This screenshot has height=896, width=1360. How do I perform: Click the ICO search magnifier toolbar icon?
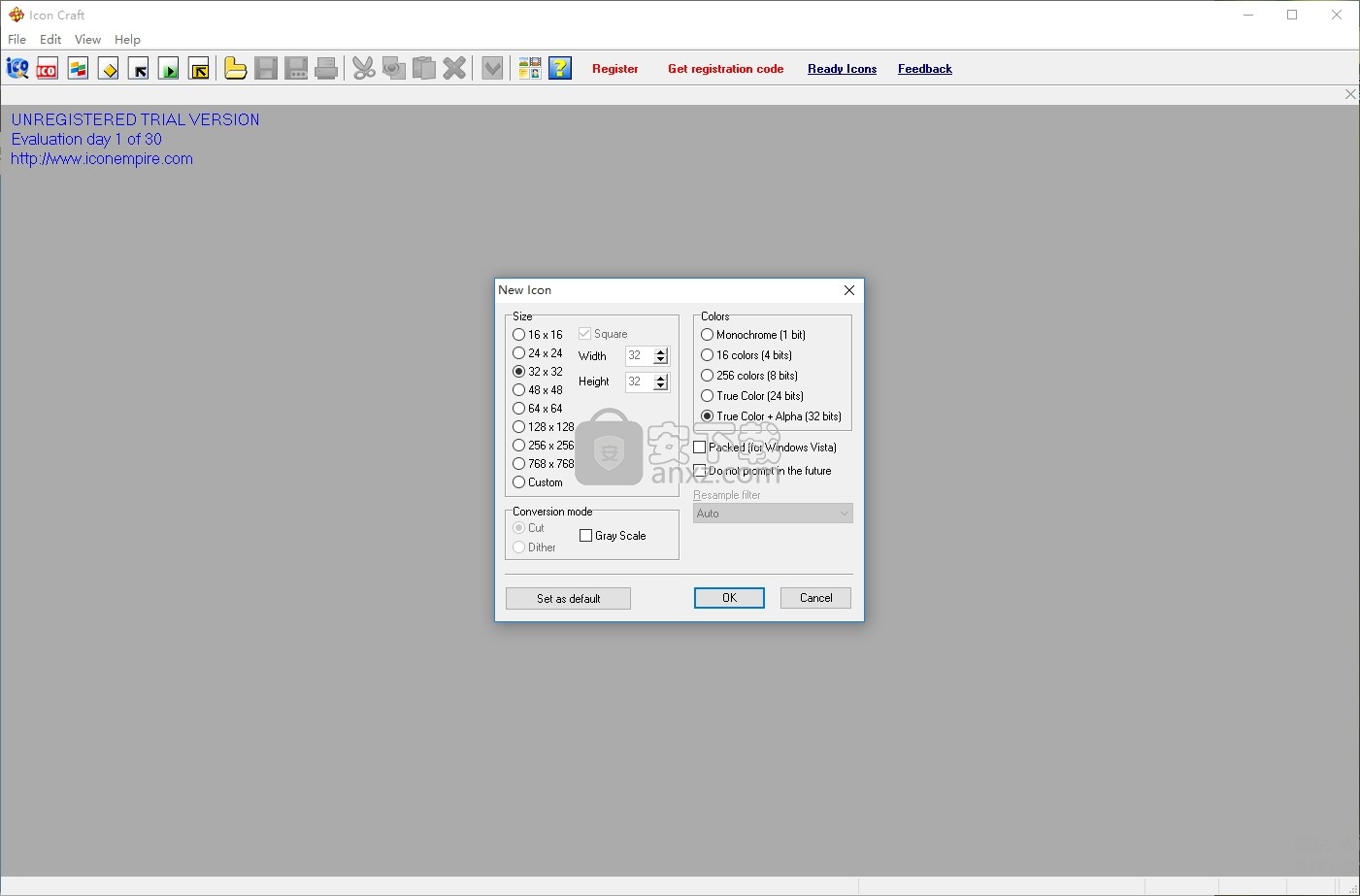pyautogui.click(x=17, y=68)
